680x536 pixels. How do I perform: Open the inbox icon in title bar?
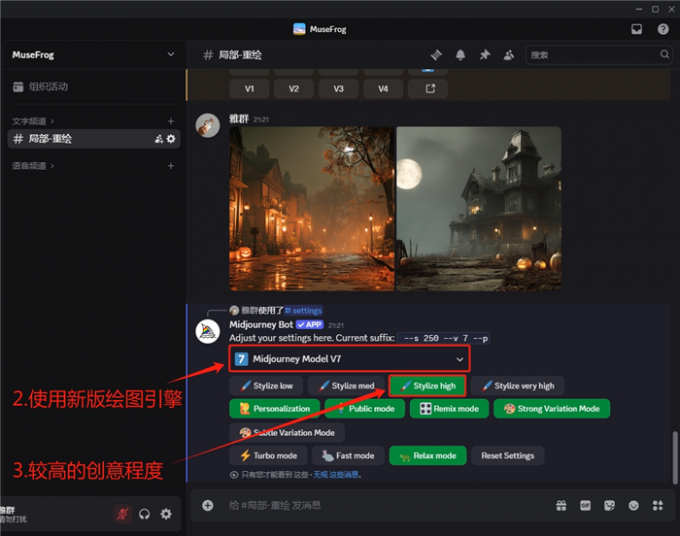coord(637,29)
